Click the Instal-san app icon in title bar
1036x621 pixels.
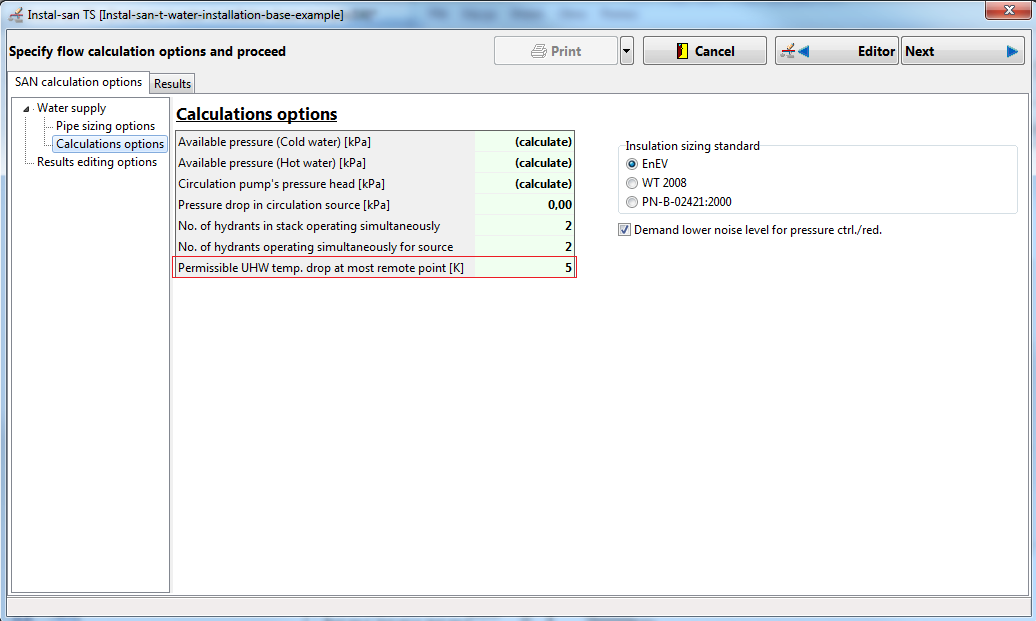[15, 15]
